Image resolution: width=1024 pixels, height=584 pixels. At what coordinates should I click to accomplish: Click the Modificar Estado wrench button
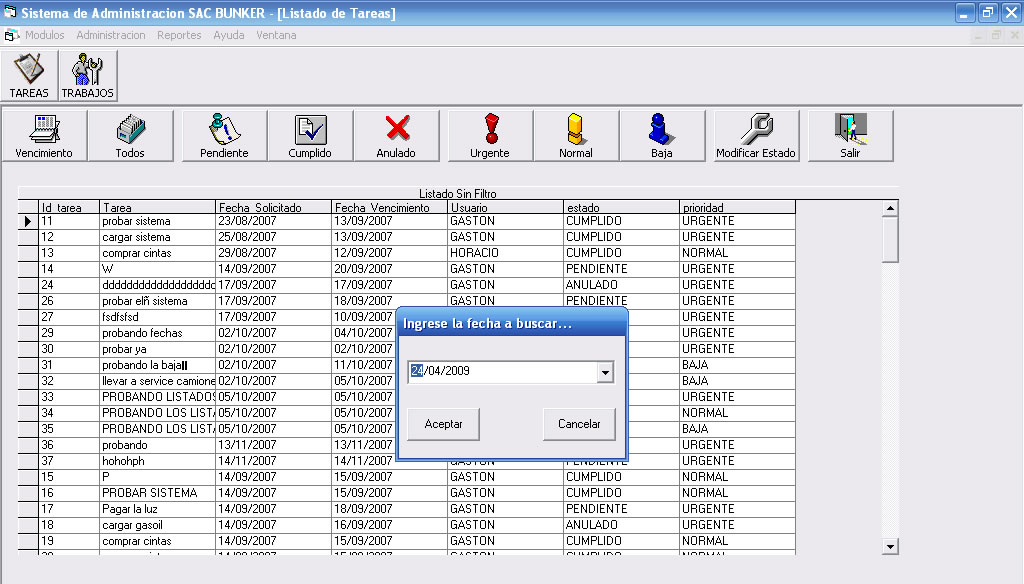click(755, 136)
